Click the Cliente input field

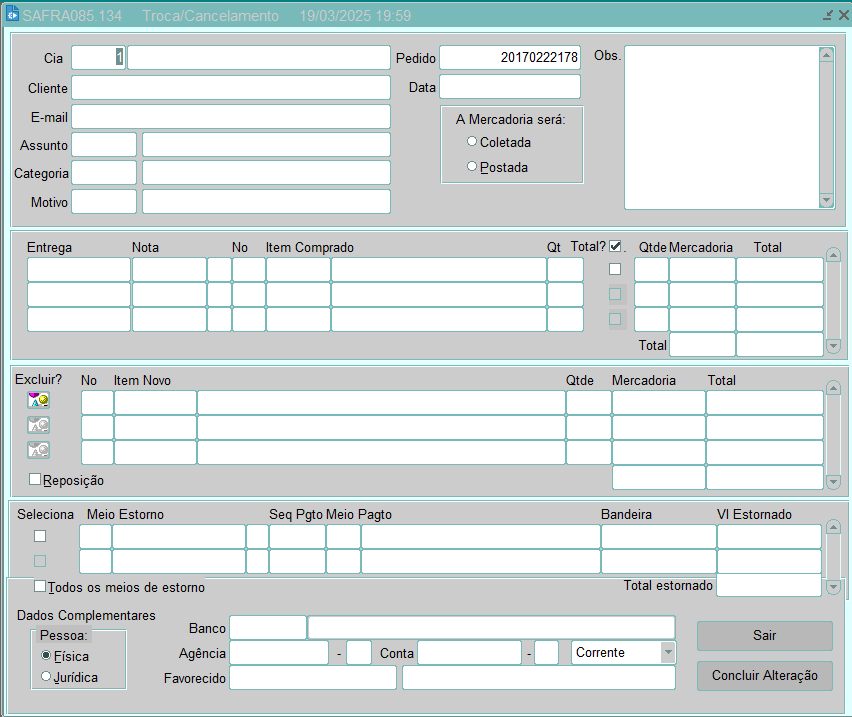click(x=230, y=88)
